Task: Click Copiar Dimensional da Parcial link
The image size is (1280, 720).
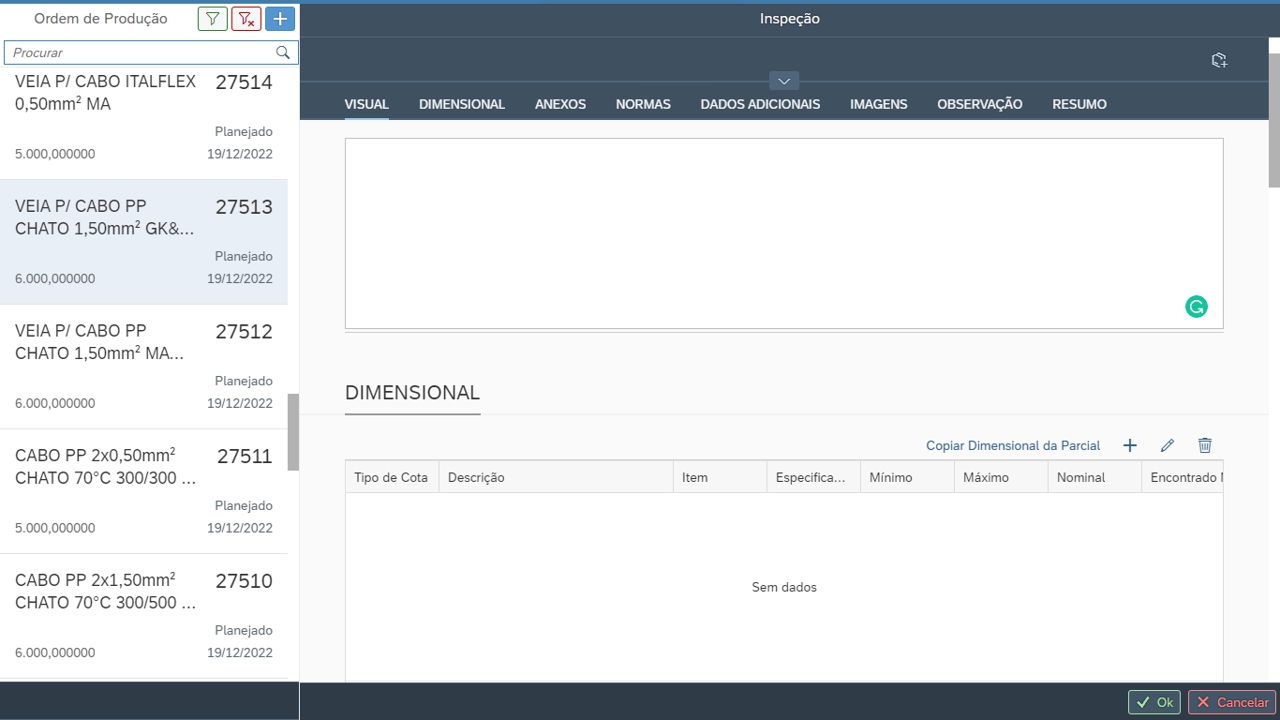Action: click(x=1012, y=446)
